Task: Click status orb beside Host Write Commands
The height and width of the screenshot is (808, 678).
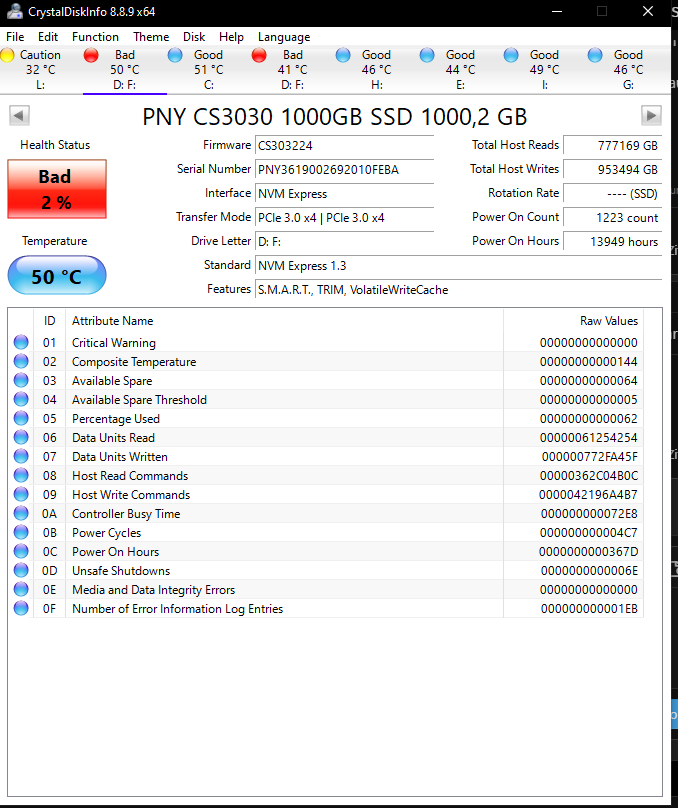Action: [x=21, y=494]
